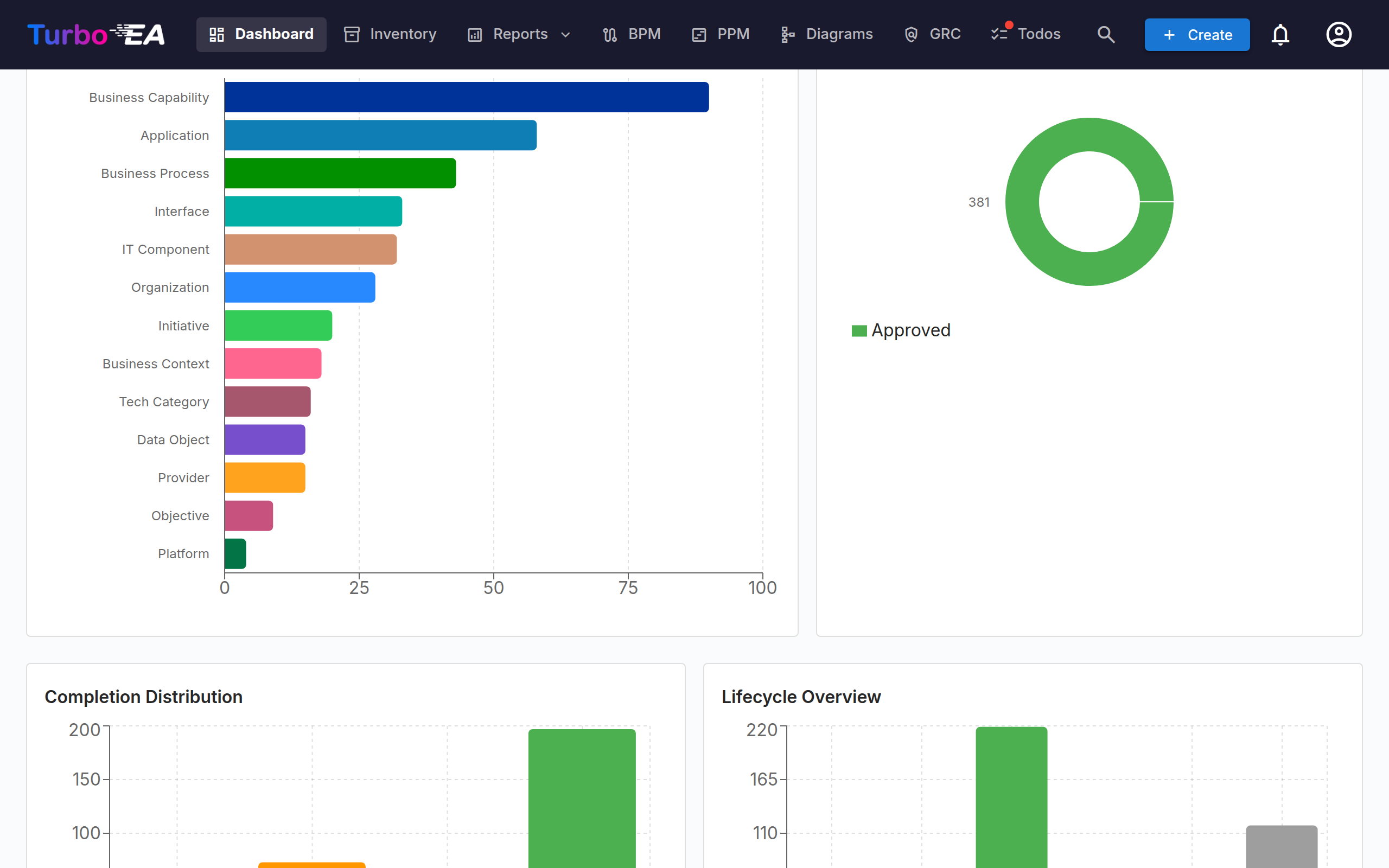
Task: Click the Diagrams tree icon
Action: pyautogui.click(x=787, y=34)
